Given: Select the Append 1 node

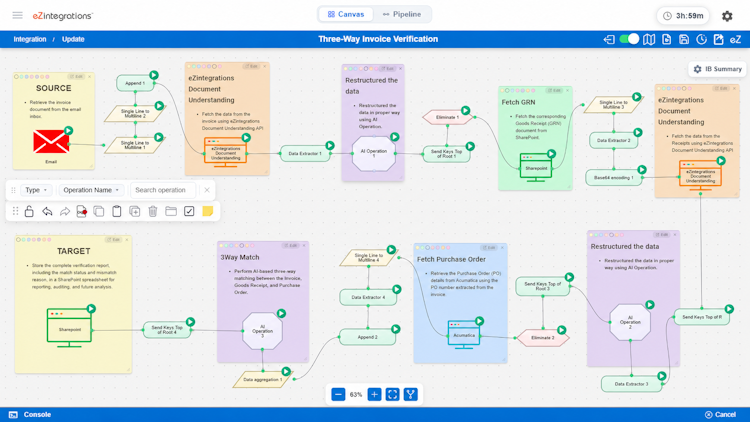Looking at the screenshot, I should [x=135, y=83].
